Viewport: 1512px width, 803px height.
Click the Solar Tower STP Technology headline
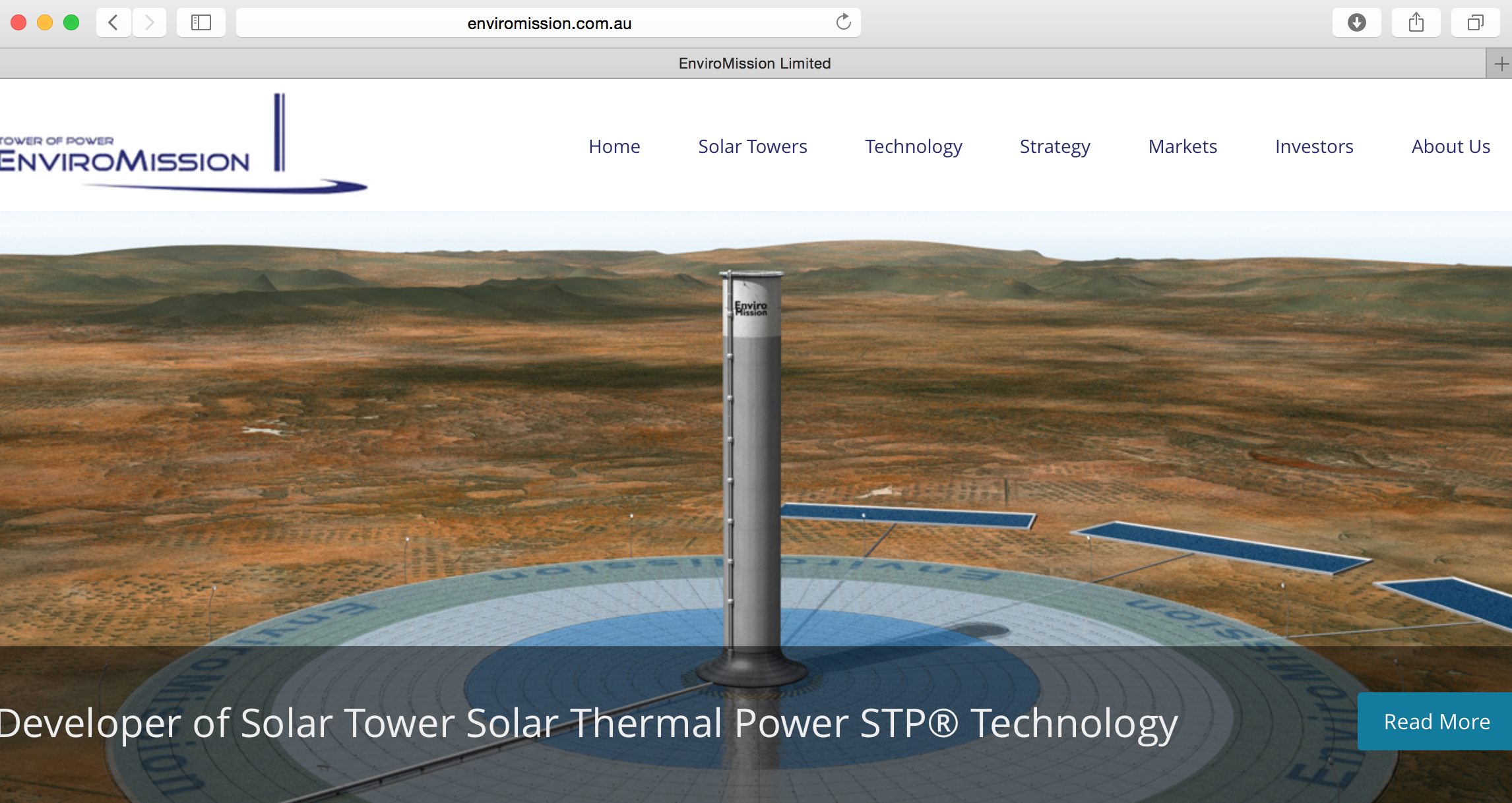[589, 723]
